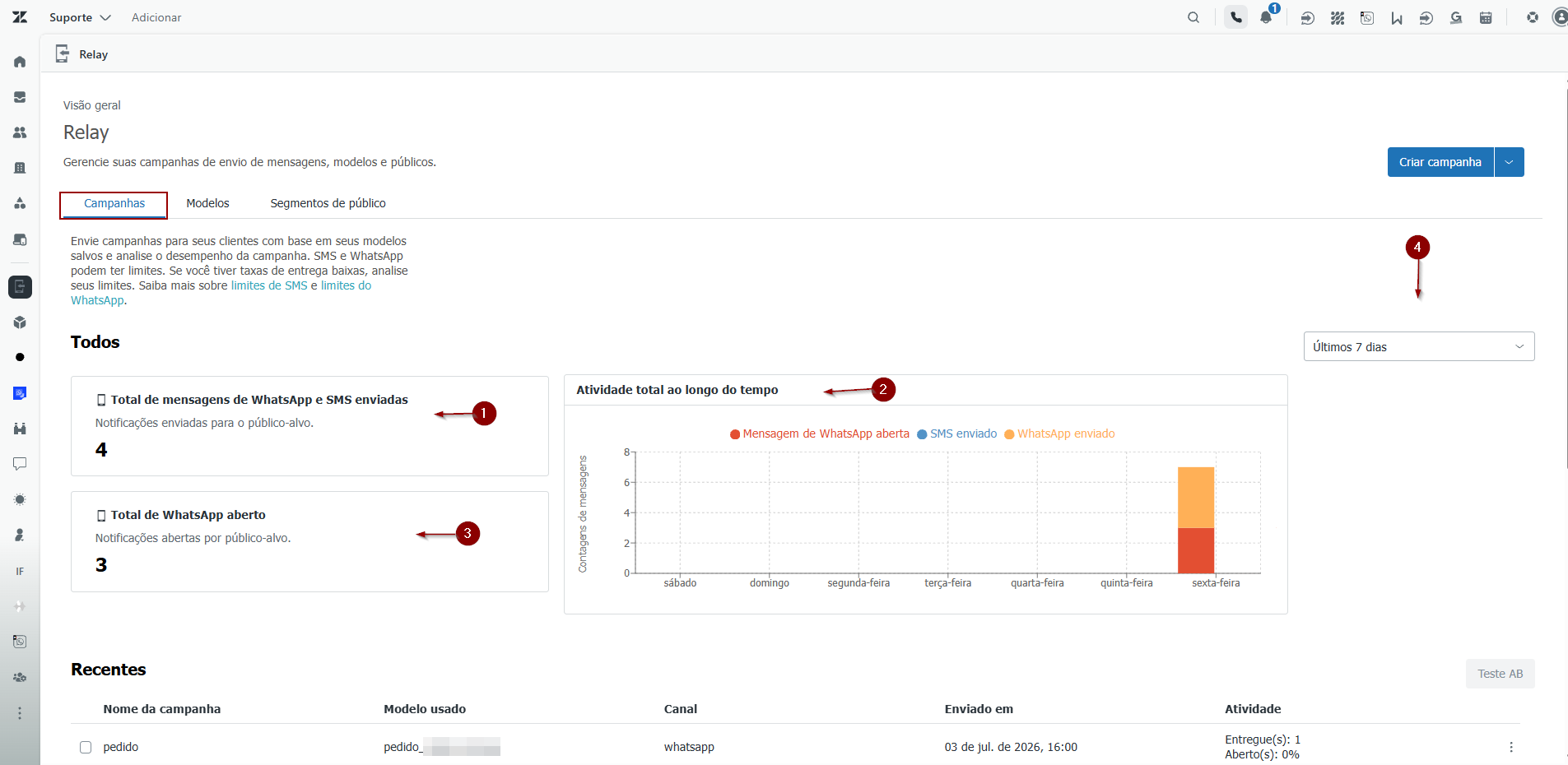Switch to Segmentos de público tab
Screen dimensions: 1568x765
(x=328, y=203)
